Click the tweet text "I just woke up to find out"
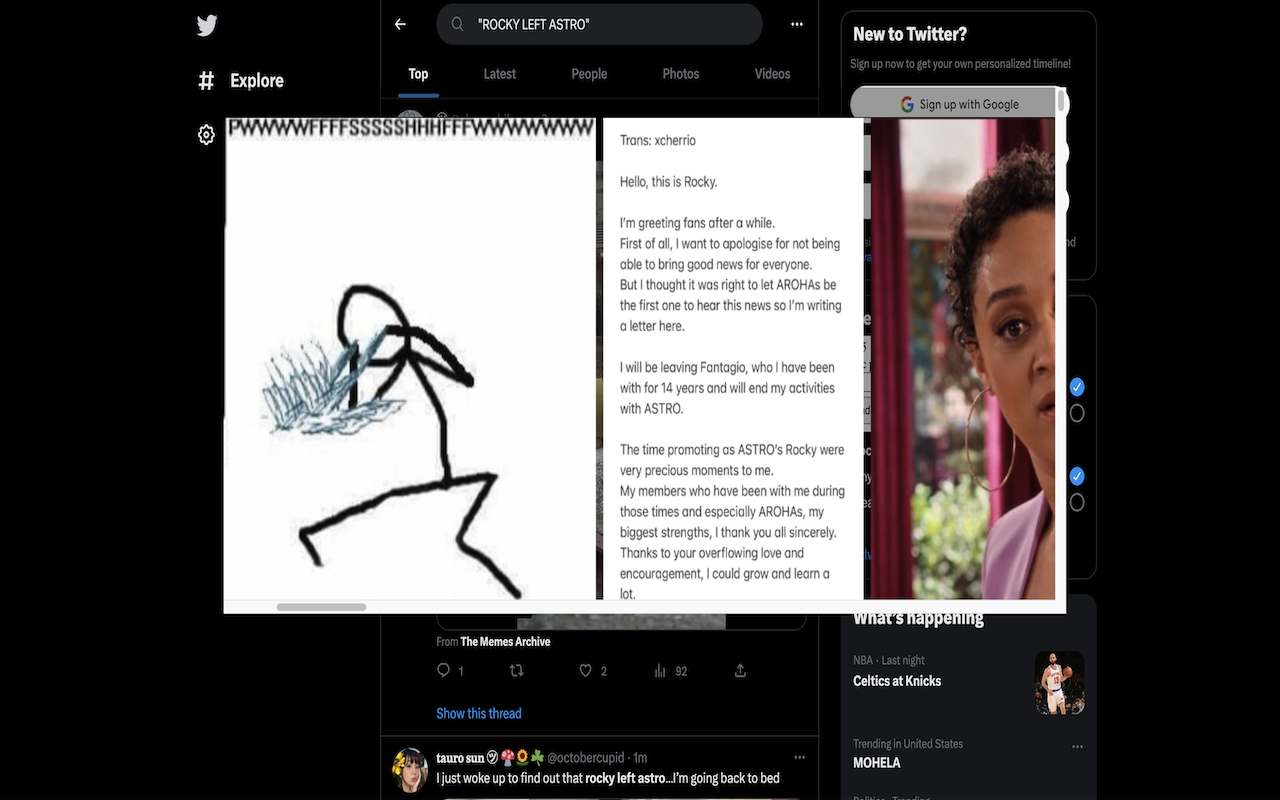Viewport: 1280px width, 800px height. [x=509, y=778]
